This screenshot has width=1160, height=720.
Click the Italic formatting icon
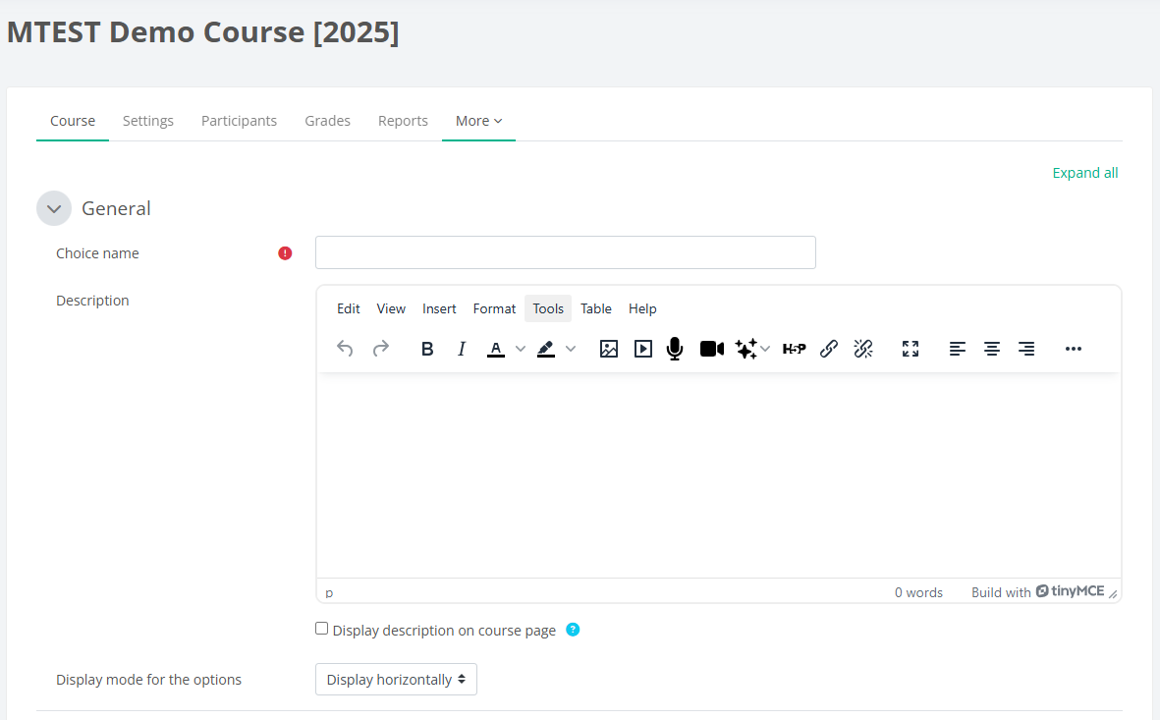coord(461,349)
